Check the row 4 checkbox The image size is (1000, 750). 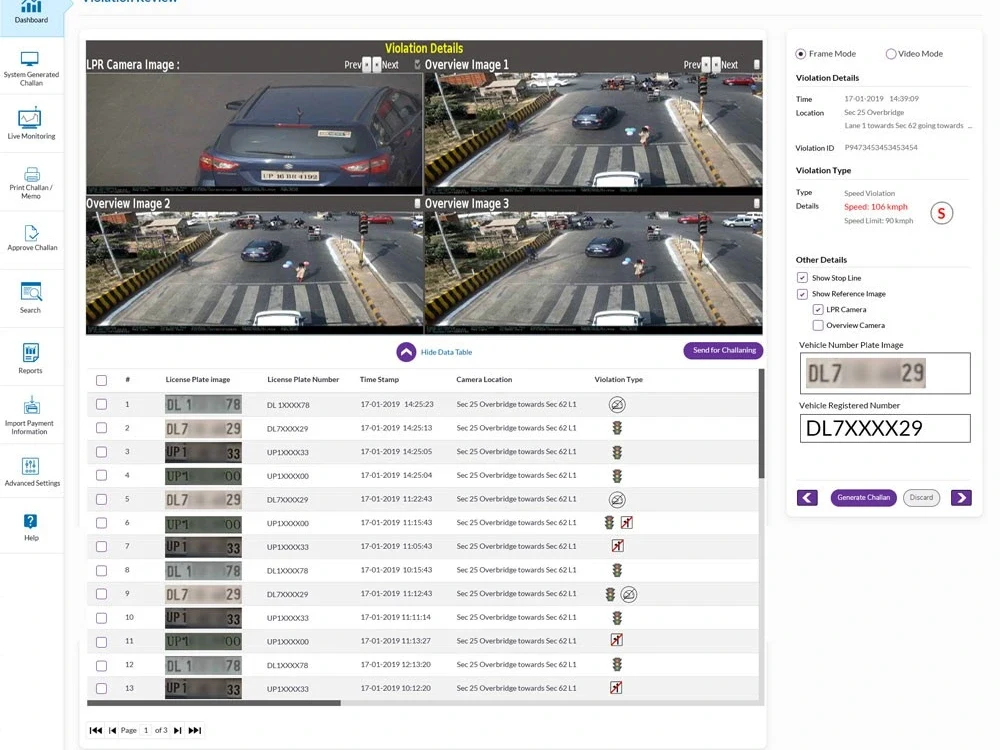point(101,475)
